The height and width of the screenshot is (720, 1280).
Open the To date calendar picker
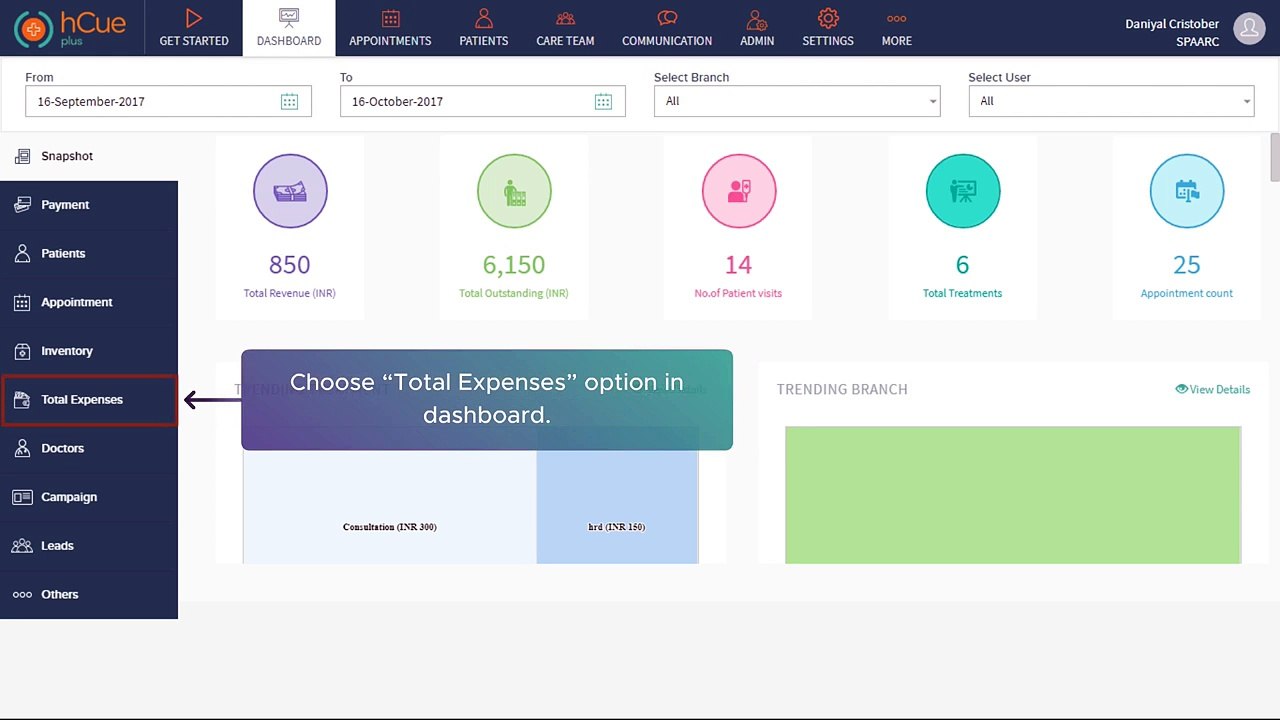click(603, 101)
